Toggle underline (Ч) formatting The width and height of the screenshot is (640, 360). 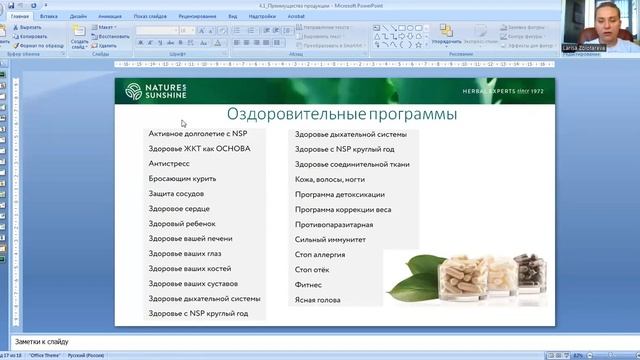160,42
